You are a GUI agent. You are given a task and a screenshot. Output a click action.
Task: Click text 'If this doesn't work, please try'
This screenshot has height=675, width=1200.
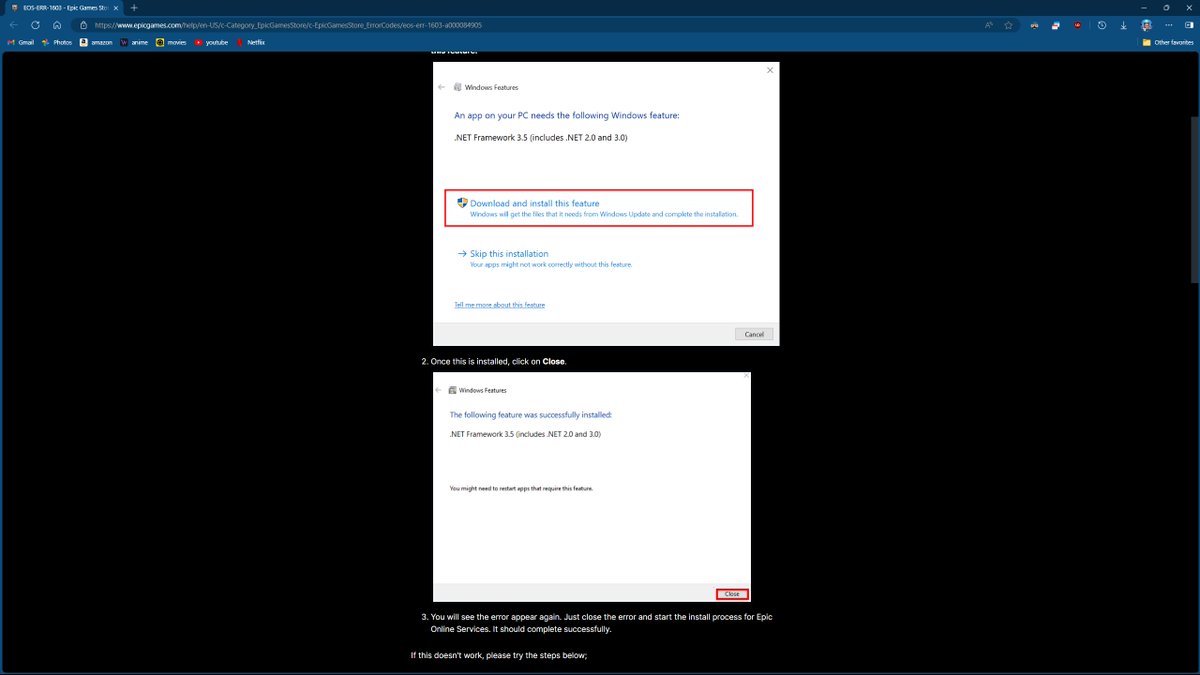pos(499,655)
